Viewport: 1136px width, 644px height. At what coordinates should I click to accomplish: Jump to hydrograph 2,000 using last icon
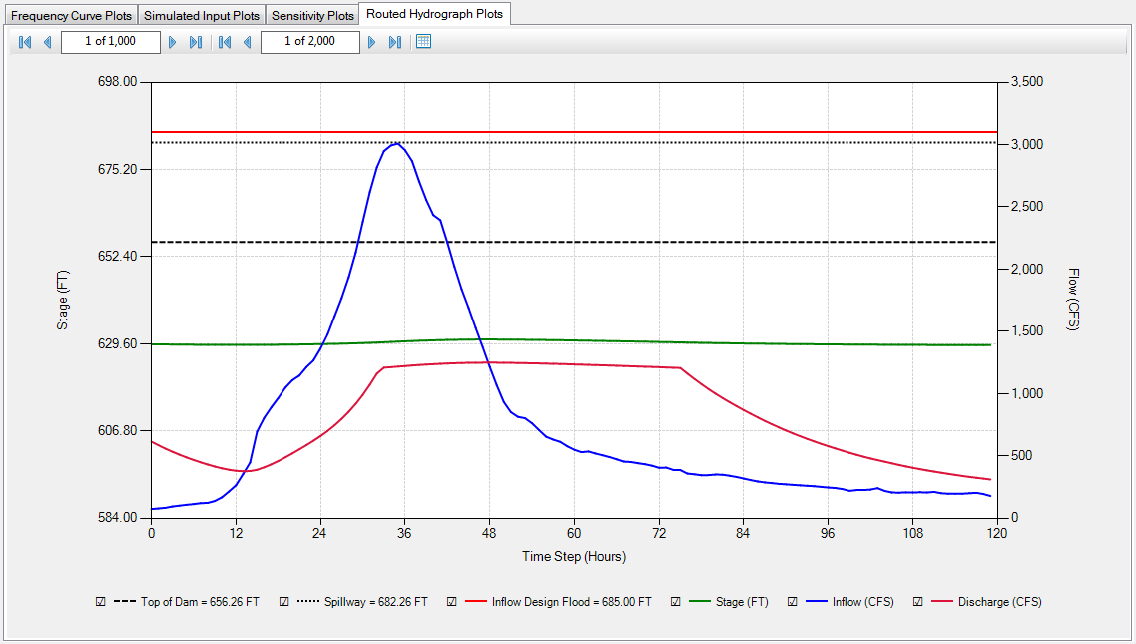393,42
